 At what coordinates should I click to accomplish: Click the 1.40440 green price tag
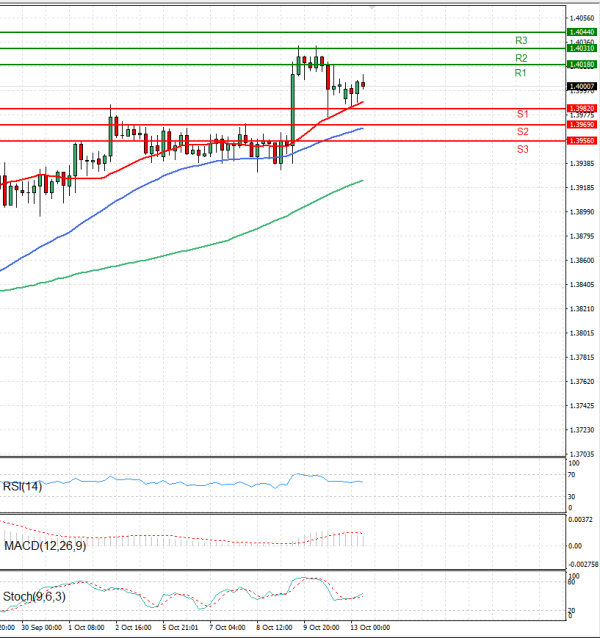581,32
